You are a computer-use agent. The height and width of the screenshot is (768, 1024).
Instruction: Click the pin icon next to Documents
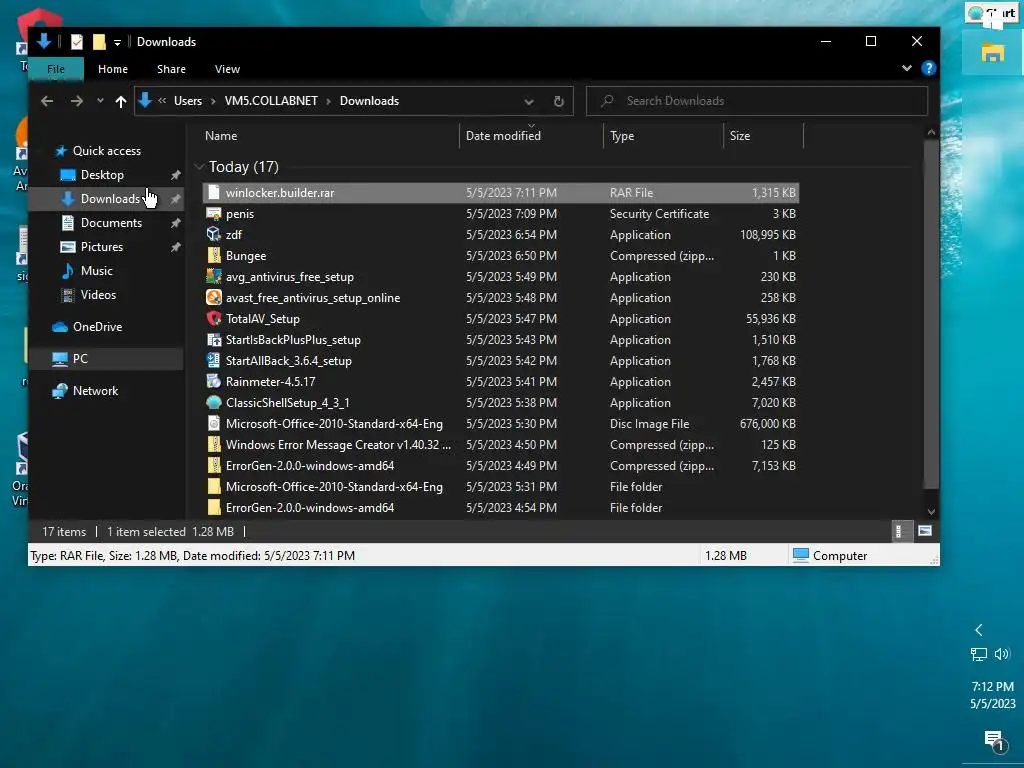(x=175, y=223)
